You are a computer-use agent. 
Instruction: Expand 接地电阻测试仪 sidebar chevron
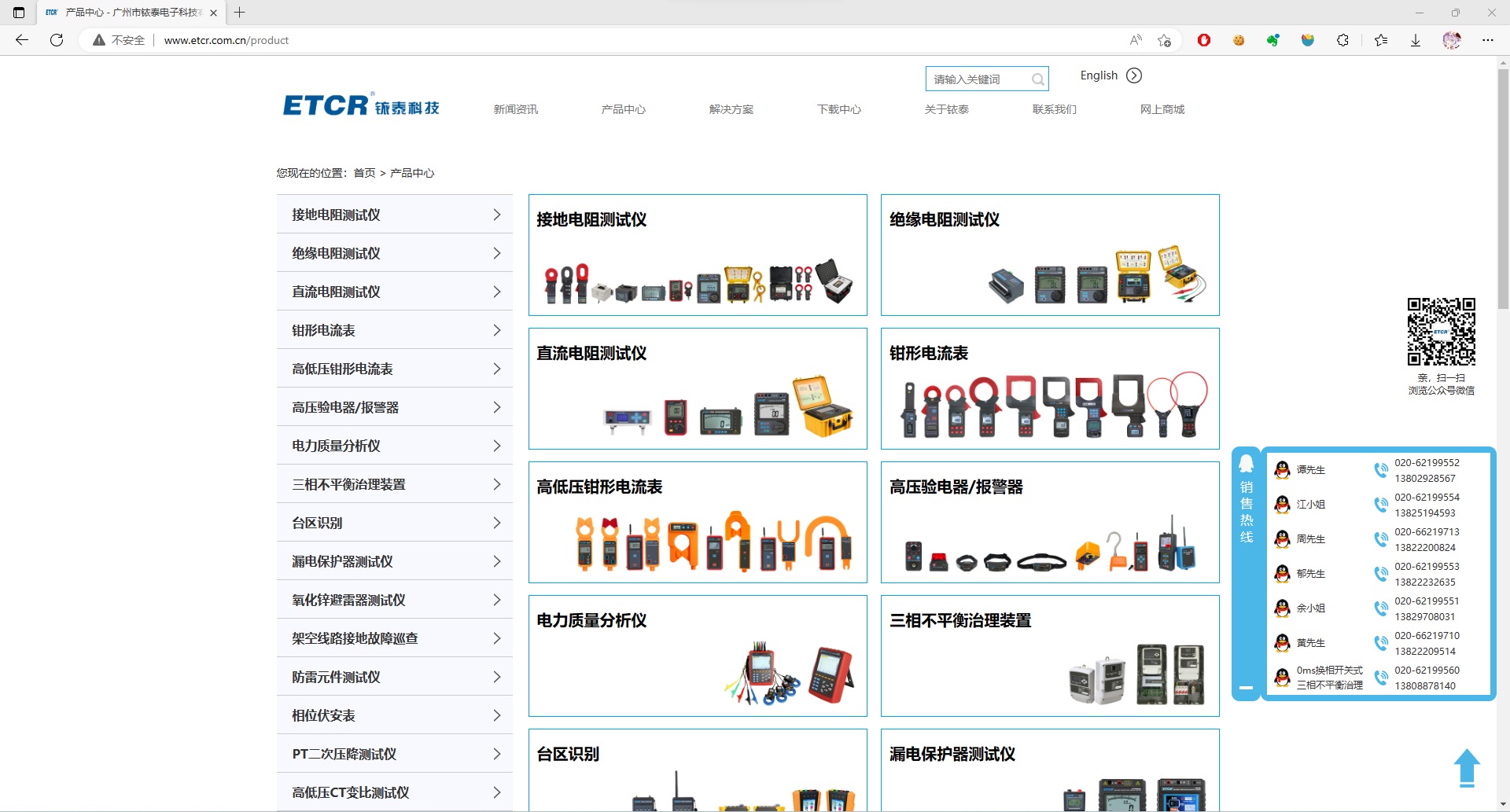(x=496, y=215)
